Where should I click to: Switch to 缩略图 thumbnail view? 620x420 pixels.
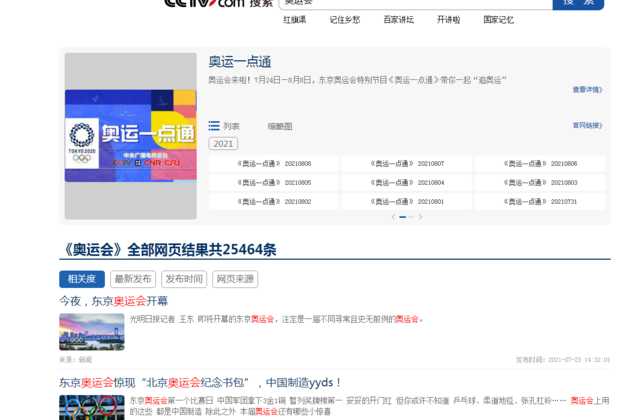(280, 127)
